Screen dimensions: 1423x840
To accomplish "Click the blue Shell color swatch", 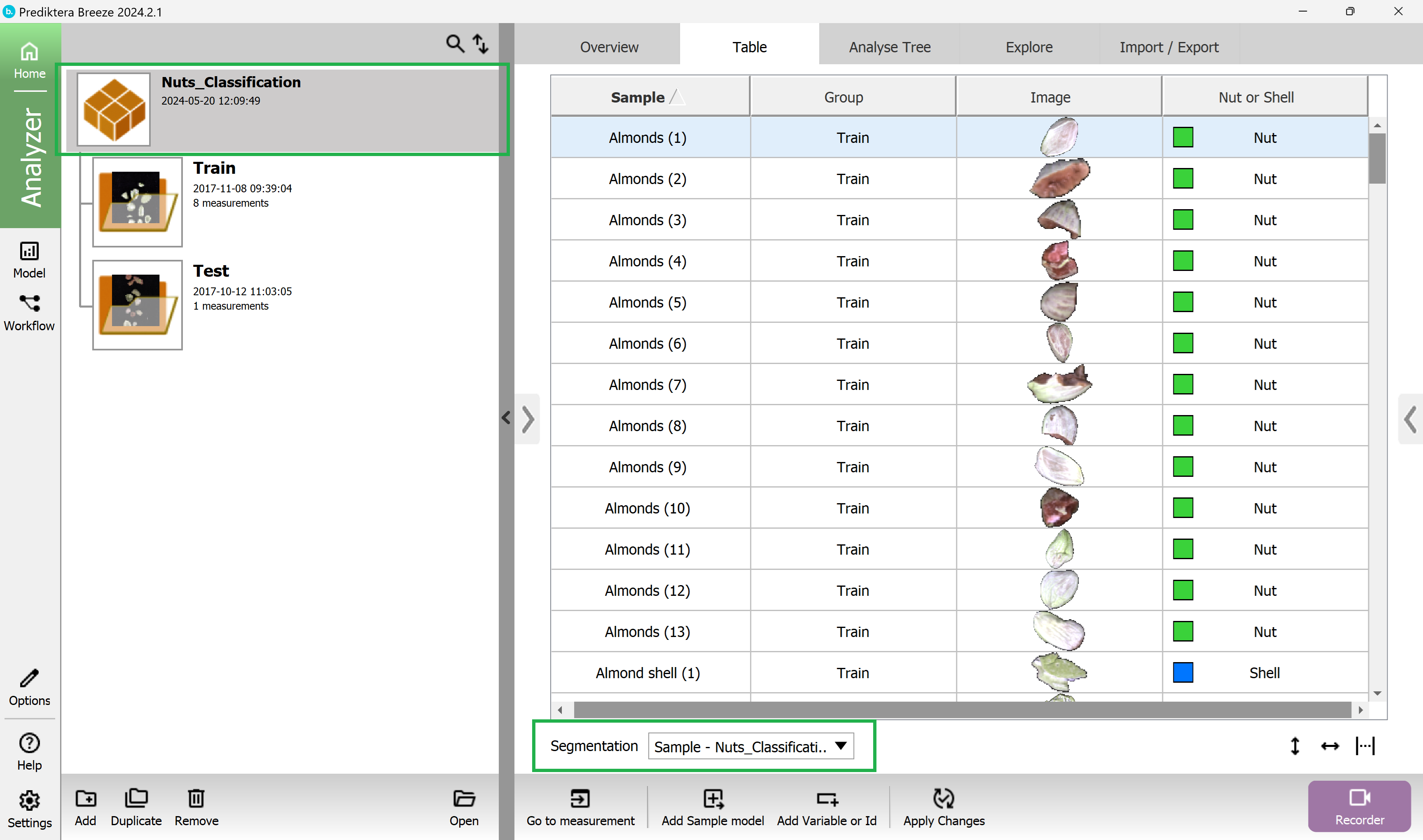I will pyautogui.click(x=1182, y=672).
